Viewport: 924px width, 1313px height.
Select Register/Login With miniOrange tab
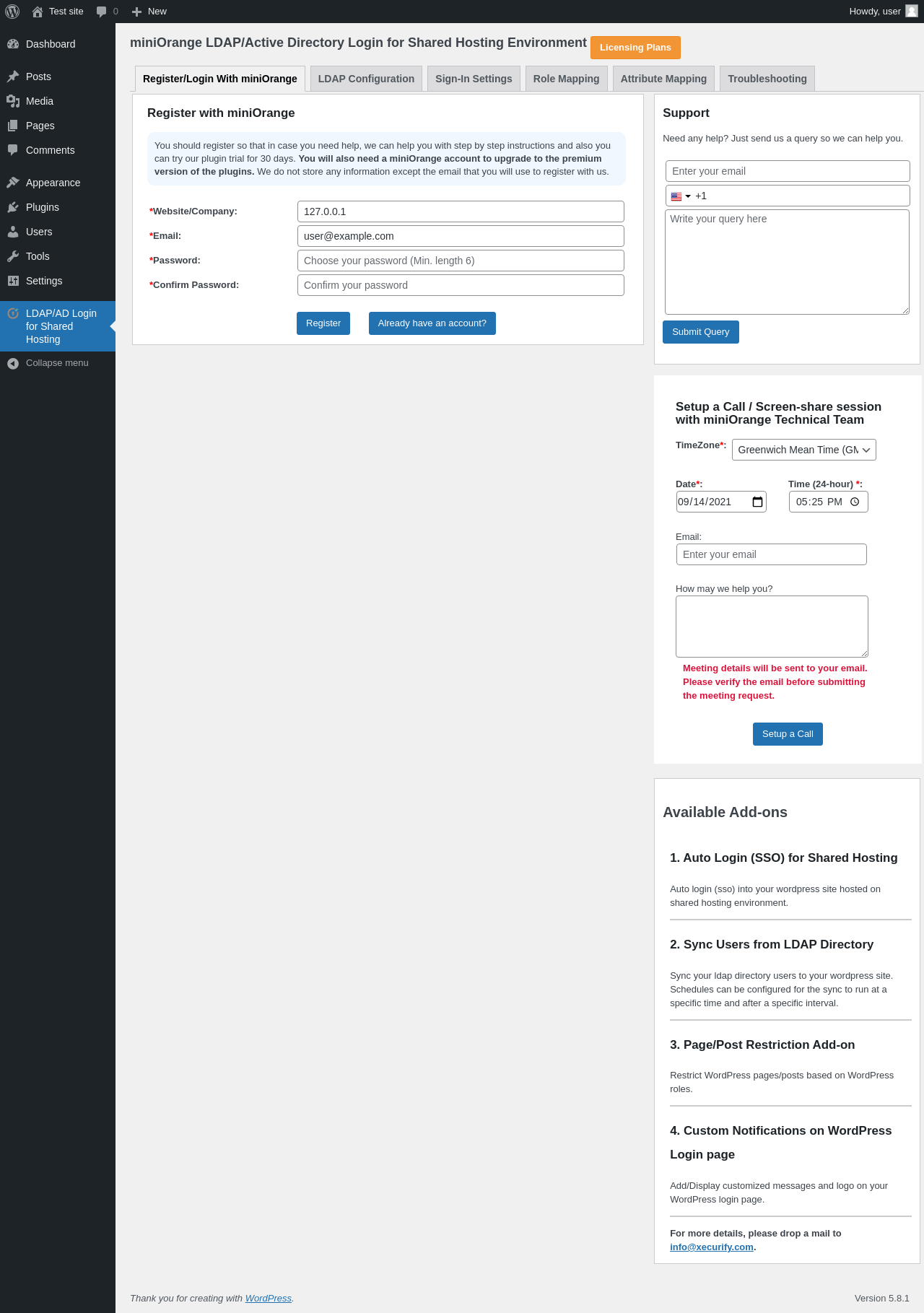click(x=220, y=79)
